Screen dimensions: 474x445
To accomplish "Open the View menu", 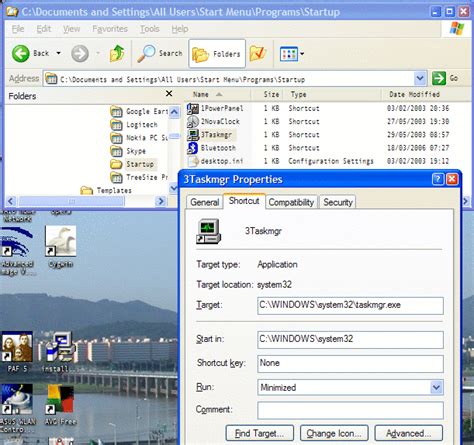I will (71, 29).
